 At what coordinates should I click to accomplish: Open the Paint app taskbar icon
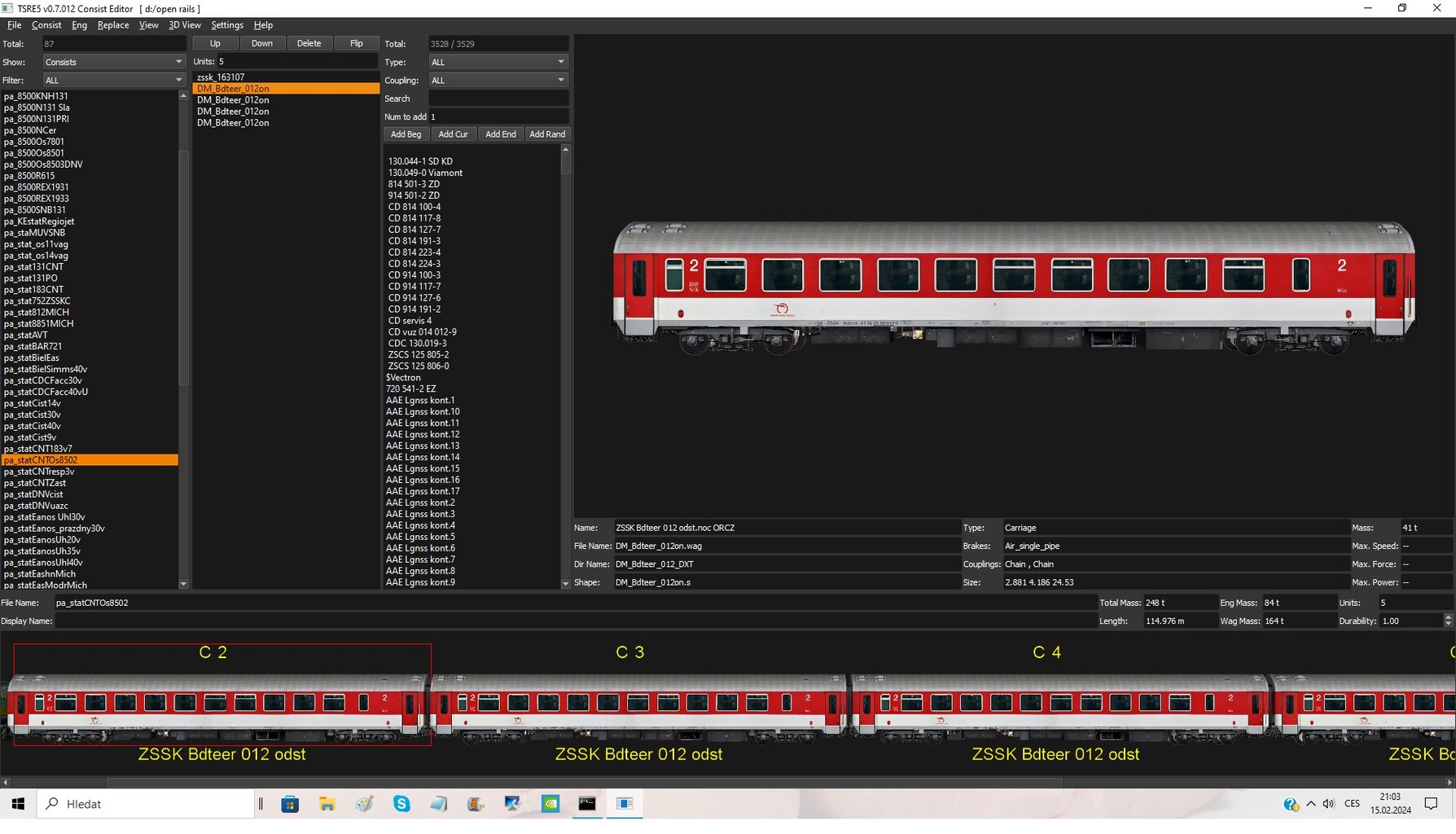click(364, 804)
